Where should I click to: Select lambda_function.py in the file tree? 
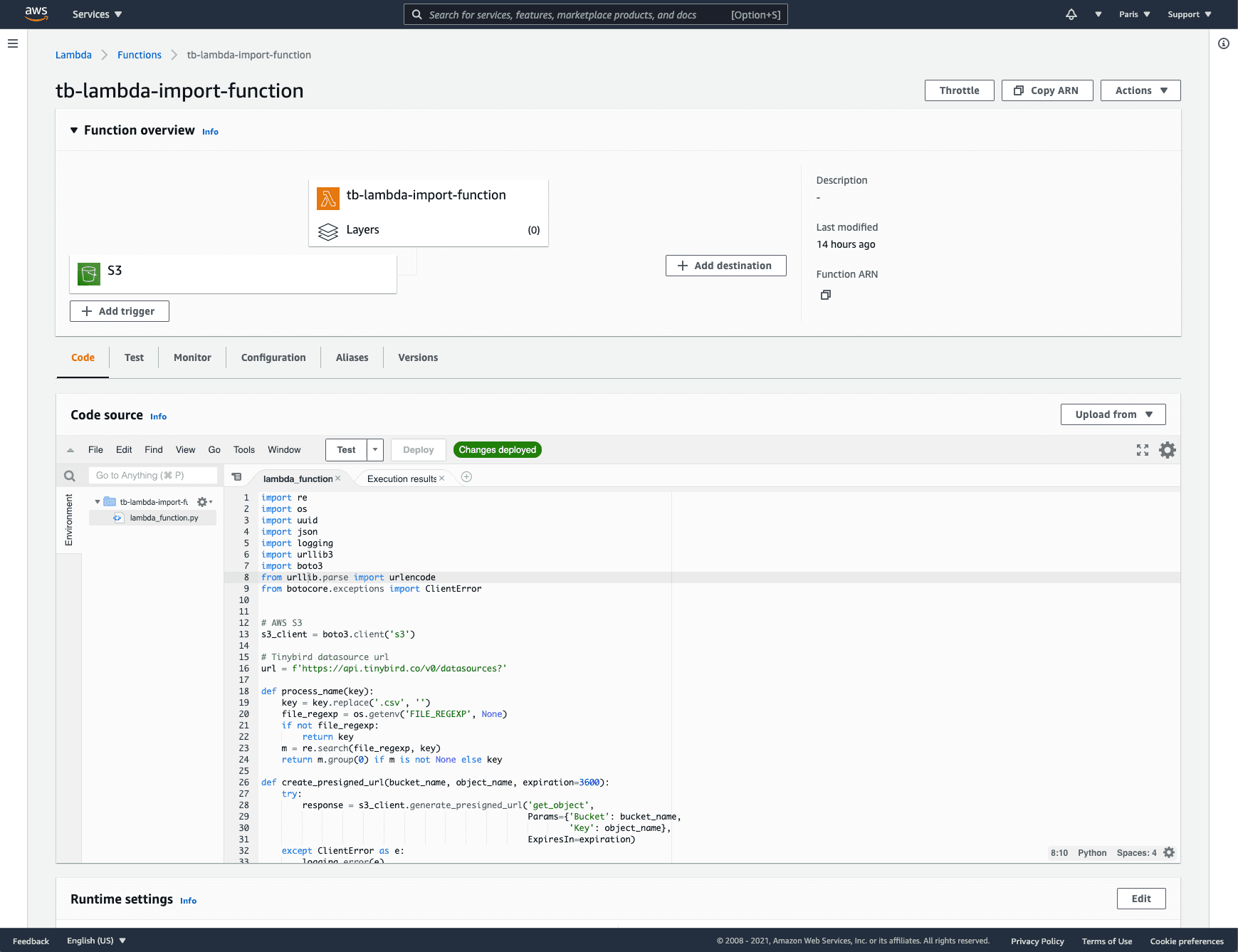[x=164, y=518]
